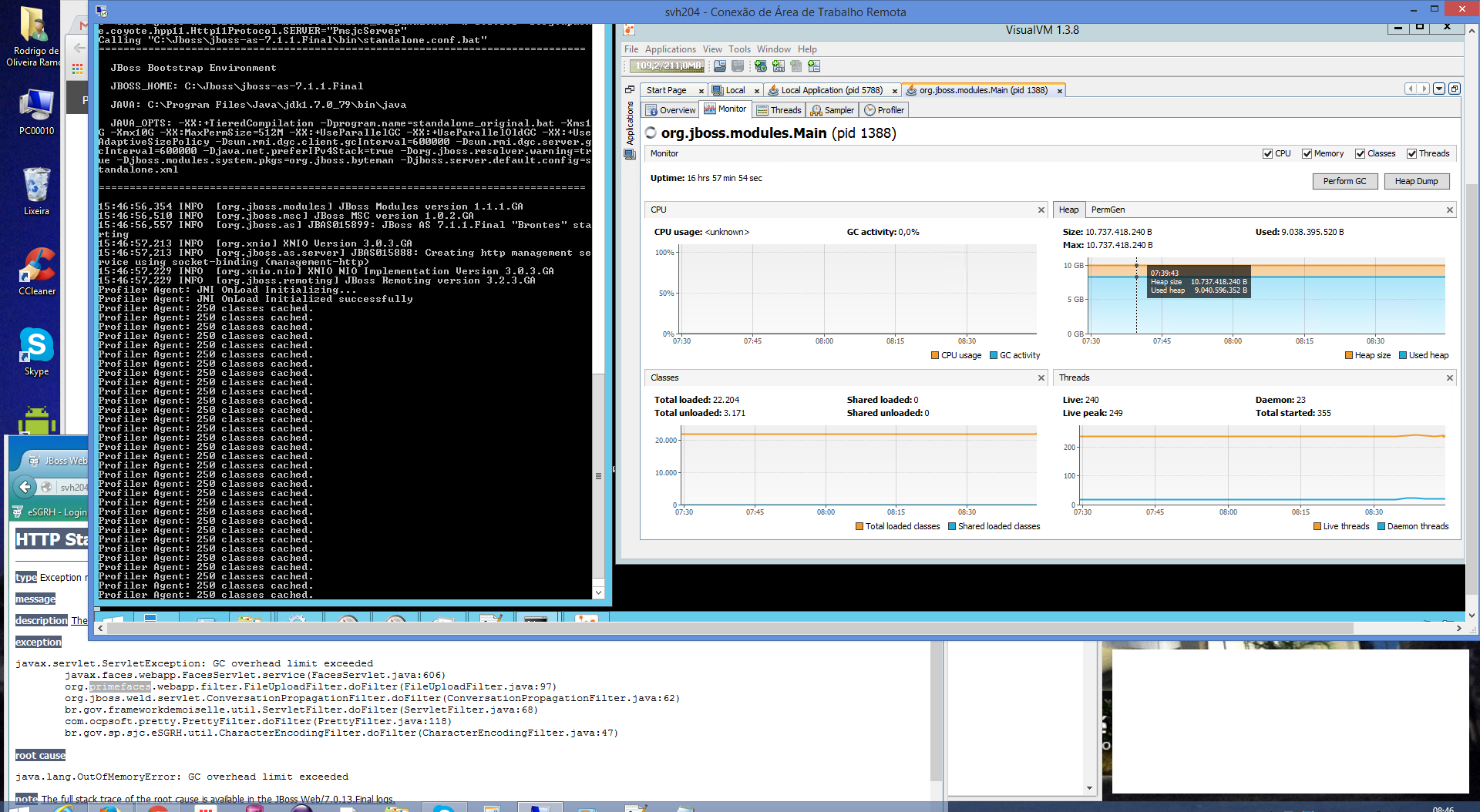Uncheck the Memory monitor checkbox
Viewport: 1480px width, 812px height.
pyautogui.click(x=1307, y=153)
